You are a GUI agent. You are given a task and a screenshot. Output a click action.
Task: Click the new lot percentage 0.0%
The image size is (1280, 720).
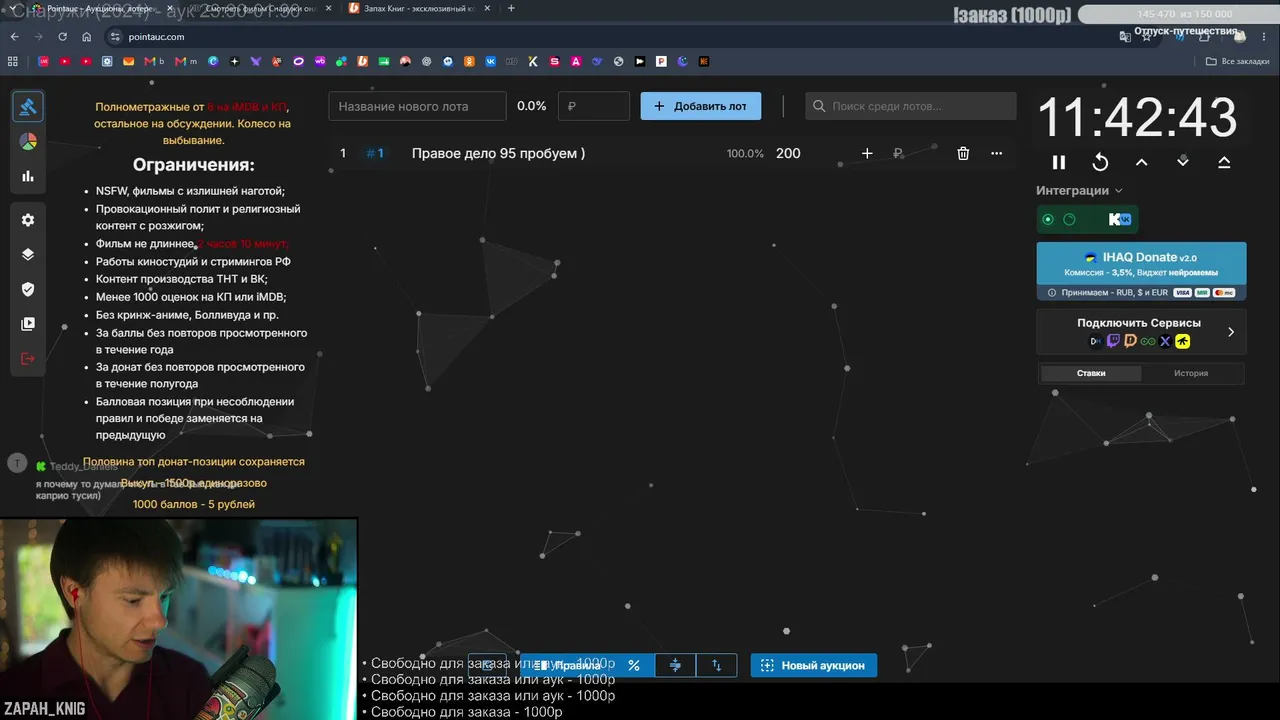(x=531, y=106)
